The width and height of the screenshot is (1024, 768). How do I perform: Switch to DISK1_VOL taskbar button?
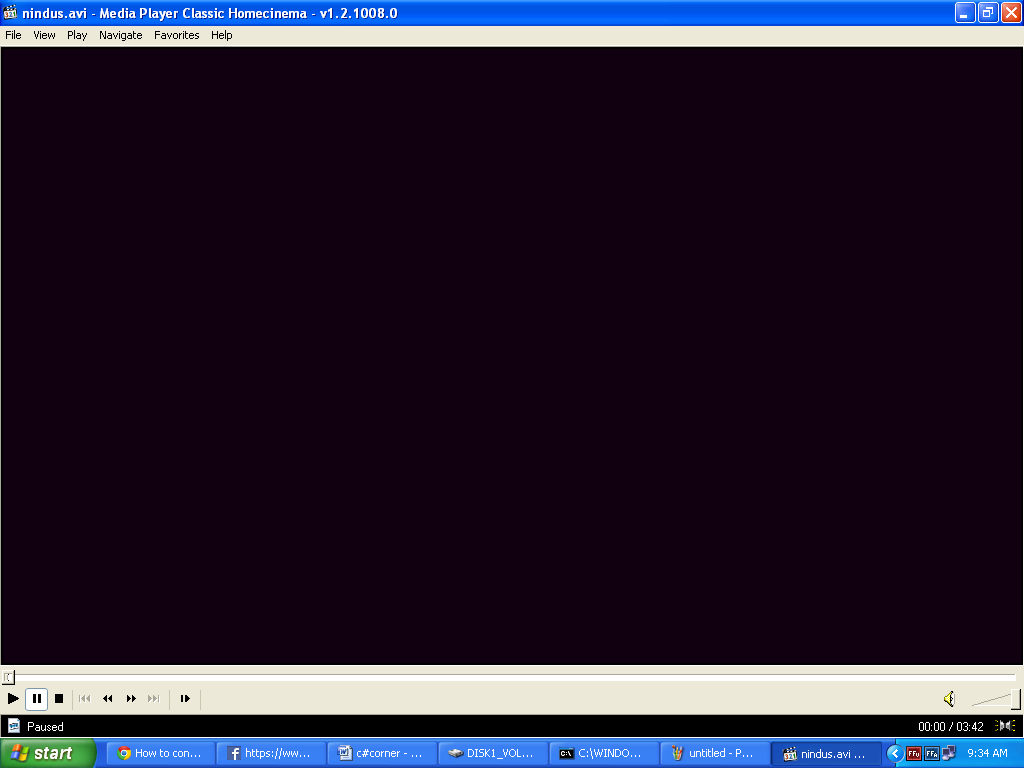point(494,754)
